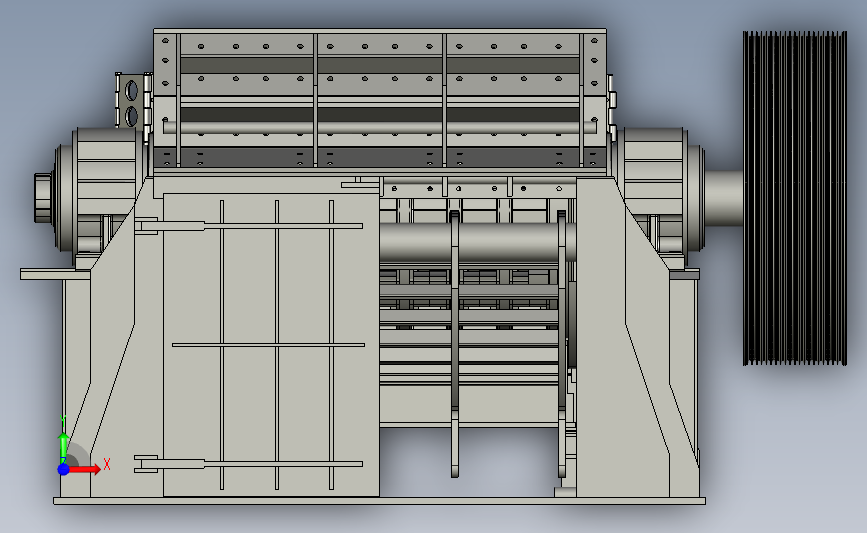
Task: Select the ribbed access door panel
Action: 271,344
